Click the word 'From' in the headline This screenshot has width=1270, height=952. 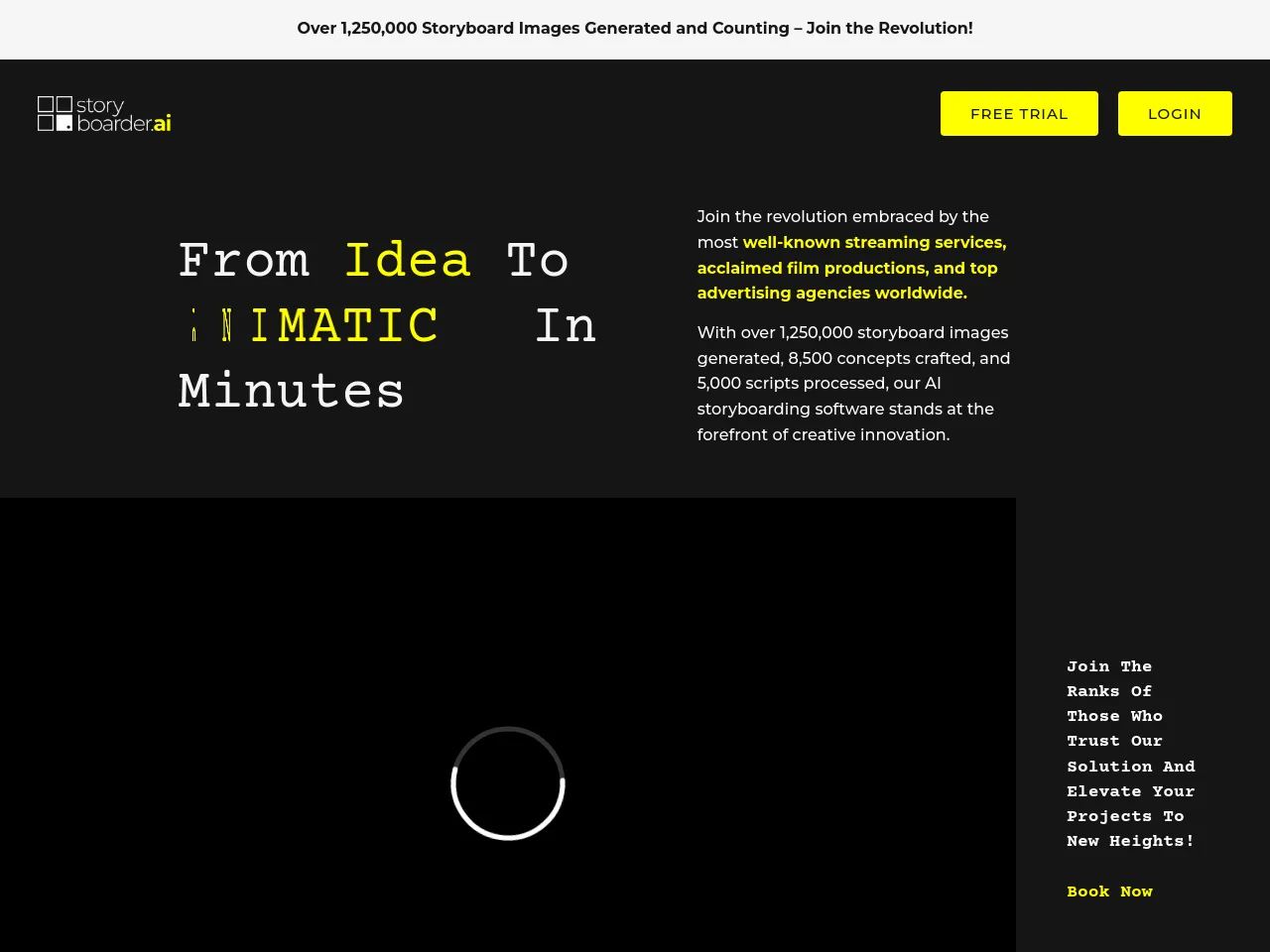244,260
